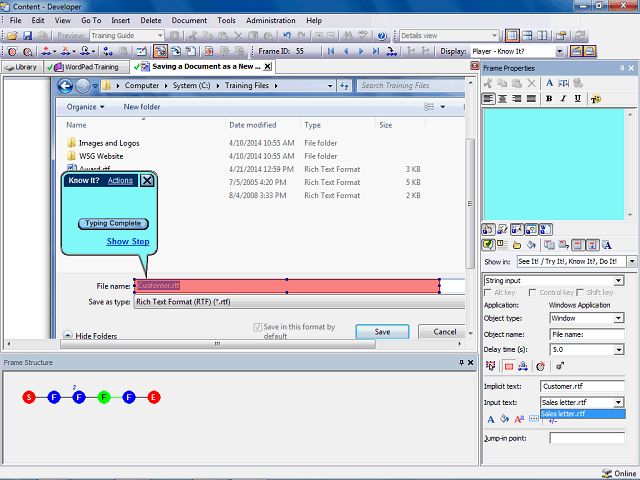Click the Online status icon in status bar
This screenshot has height=480, width=640.
point(607,473)
